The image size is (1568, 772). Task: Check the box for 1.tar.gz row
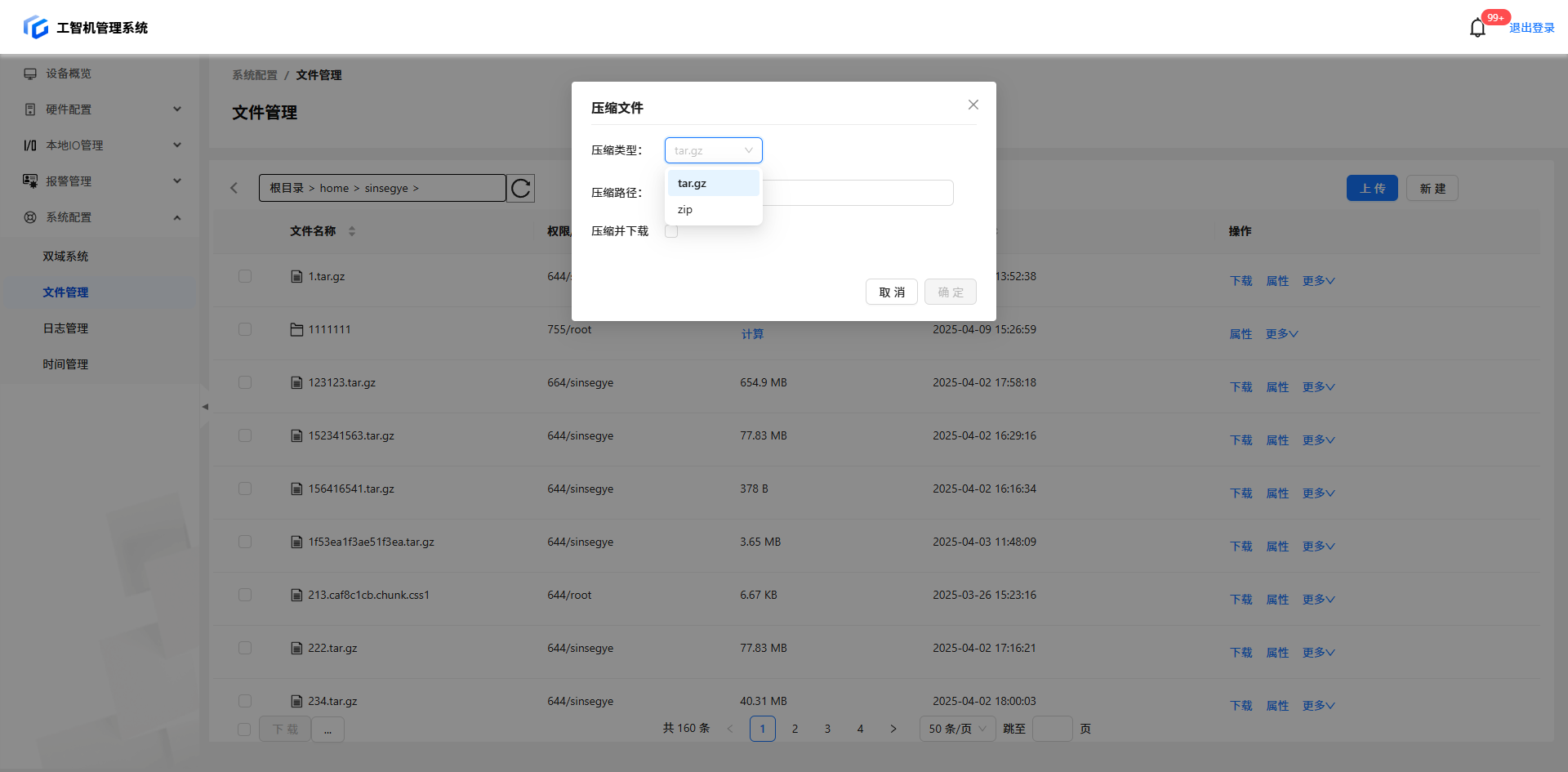245,277
